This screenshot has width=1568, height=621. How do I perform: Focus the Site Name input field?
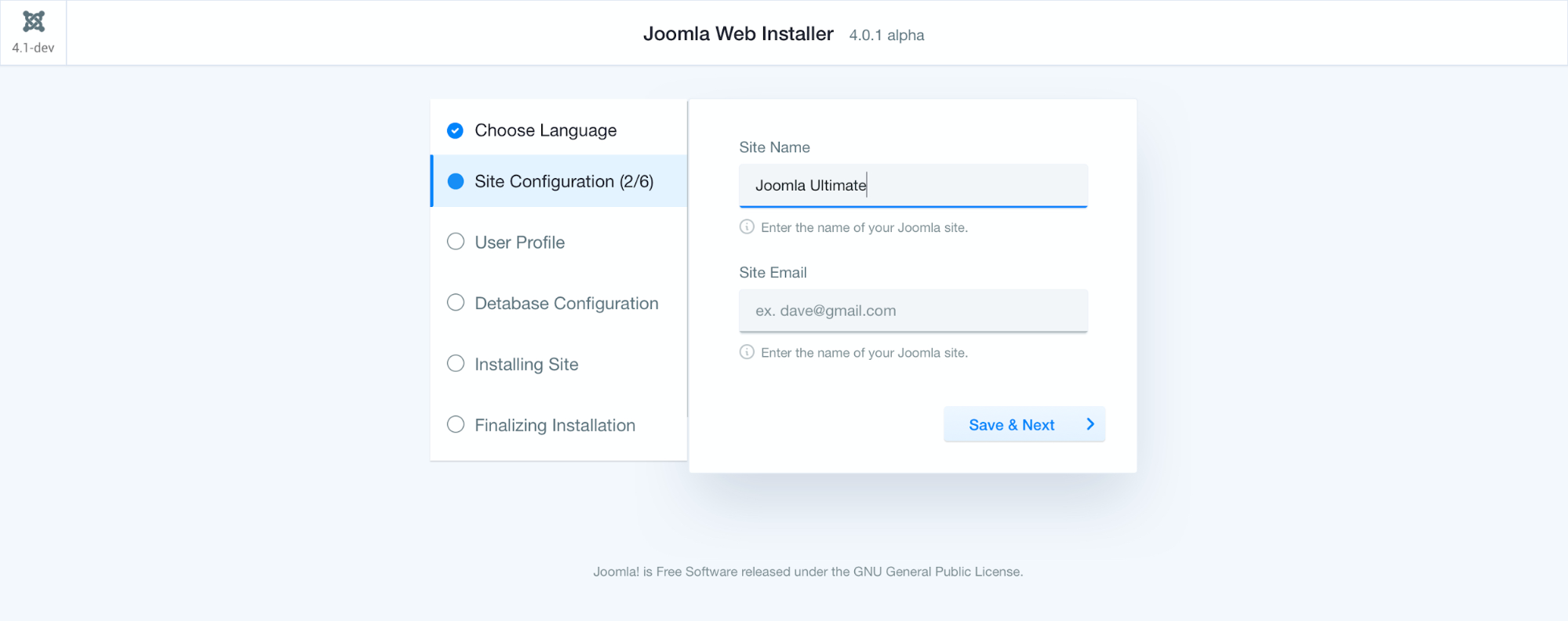(913, 186)
